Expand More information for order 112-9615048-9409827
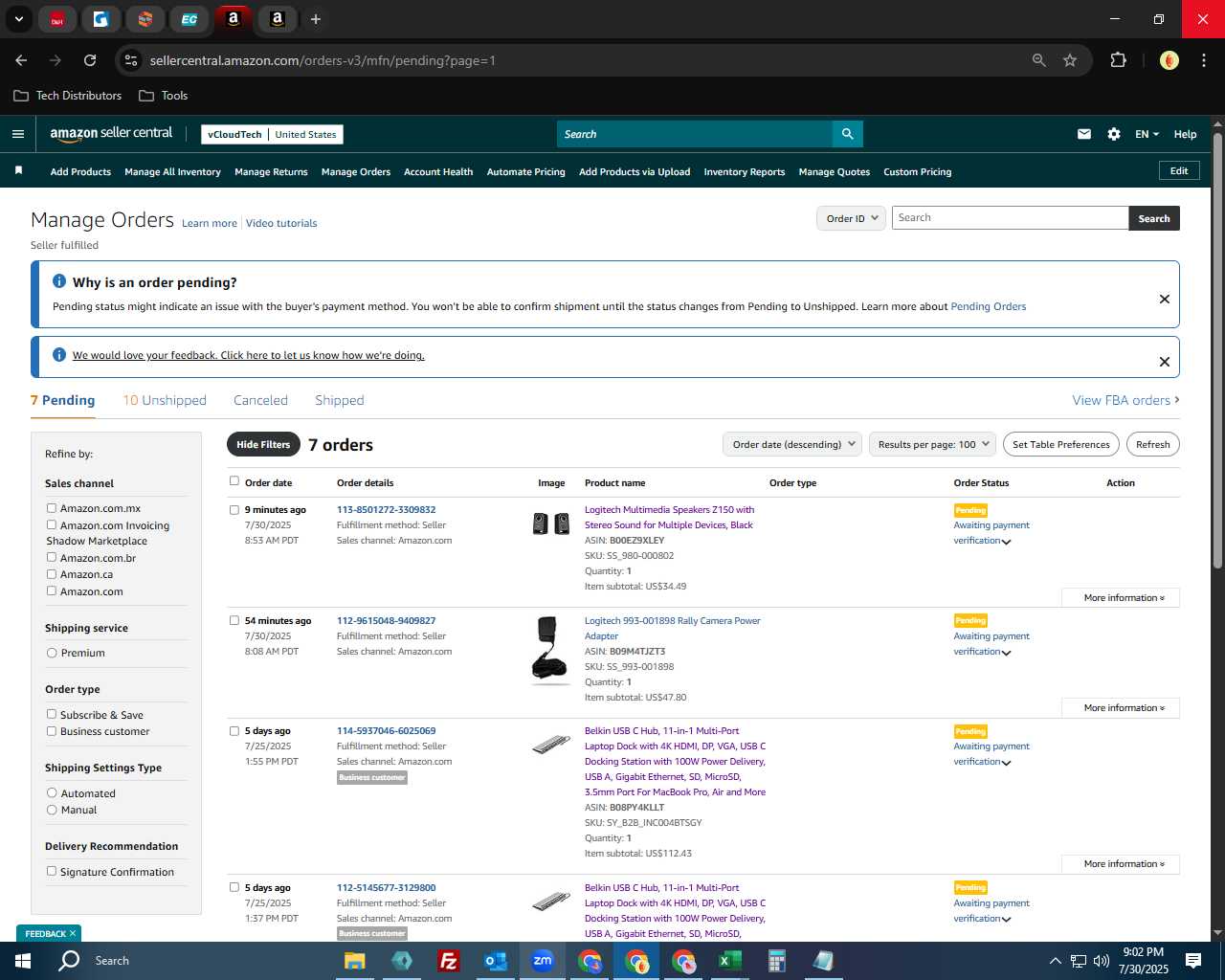The image size is (1225, 980). (x=1121, y=708)
